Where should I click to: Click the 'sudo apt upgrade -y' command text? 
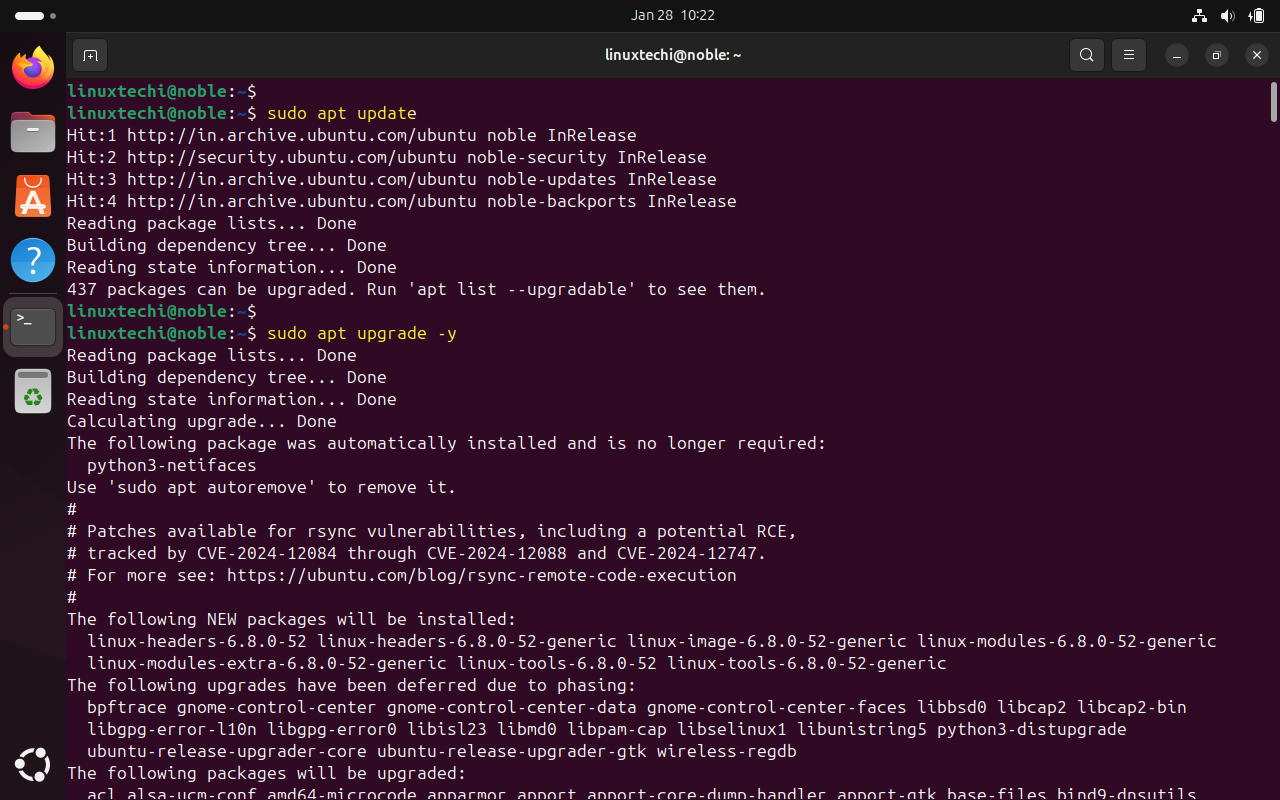click(x=362, y=333)
